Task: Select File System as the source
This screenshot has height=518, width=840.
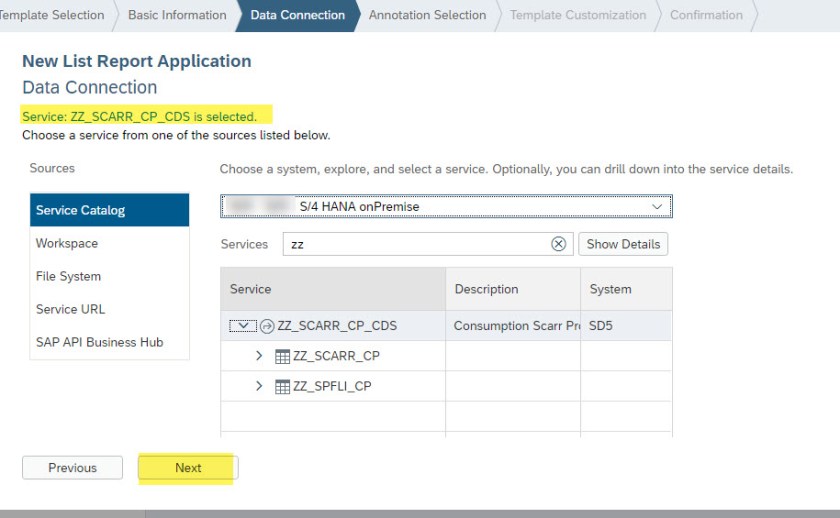Action: (x=68, y=276)
